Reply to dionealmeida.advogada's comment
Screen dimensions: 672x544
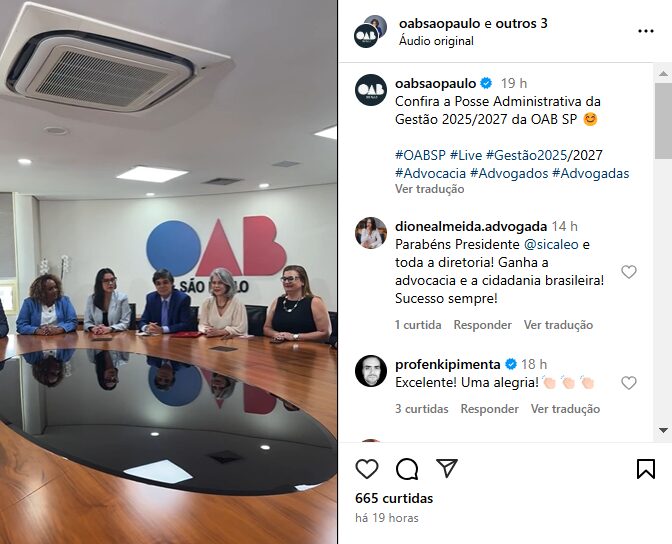pyautogui.click(x=483, y=325)
